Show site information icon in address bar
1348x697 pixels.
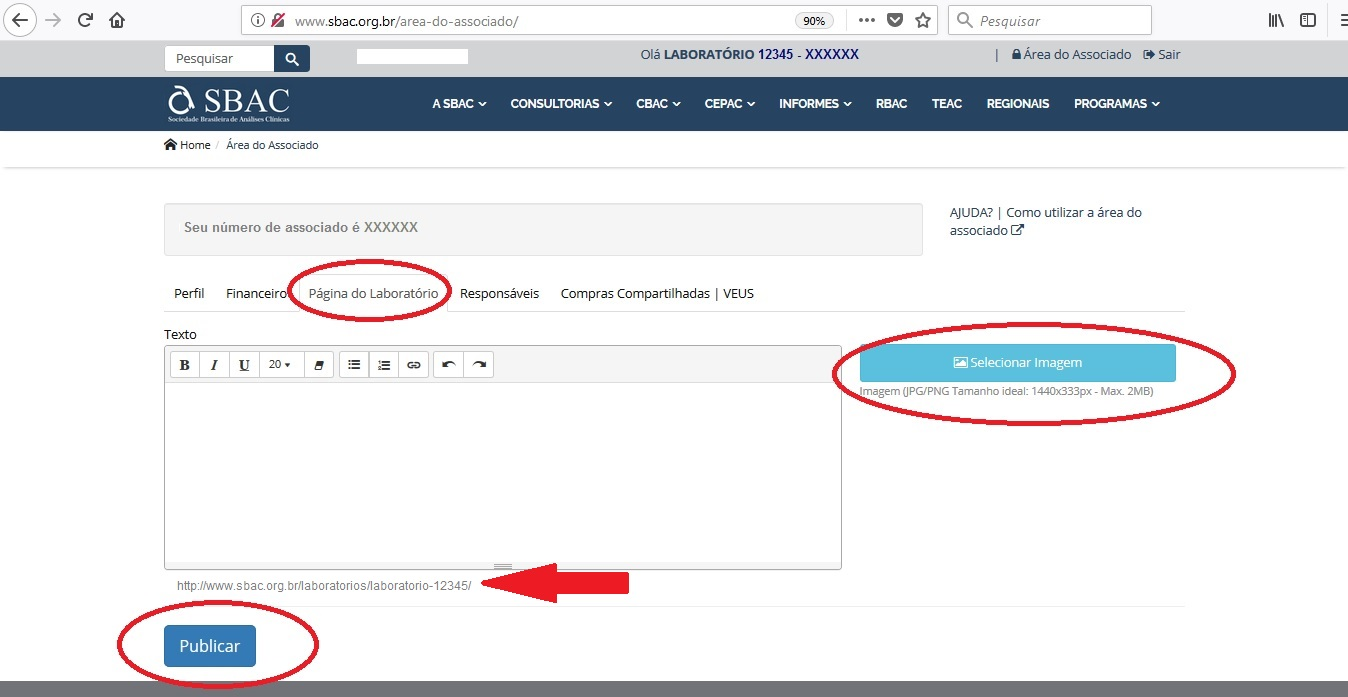coord(257,20)
